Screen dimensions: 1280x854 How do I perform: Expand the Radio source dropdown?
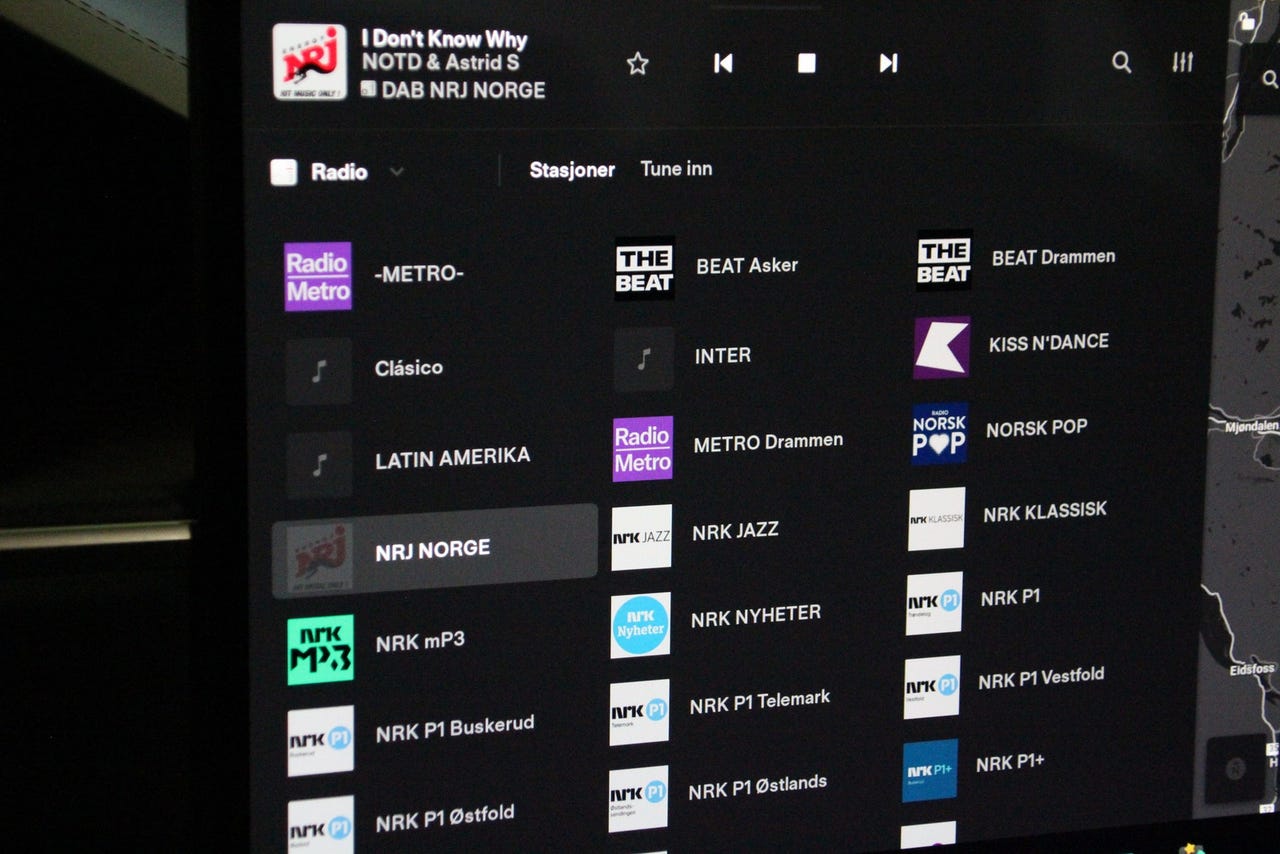point(397,172)
